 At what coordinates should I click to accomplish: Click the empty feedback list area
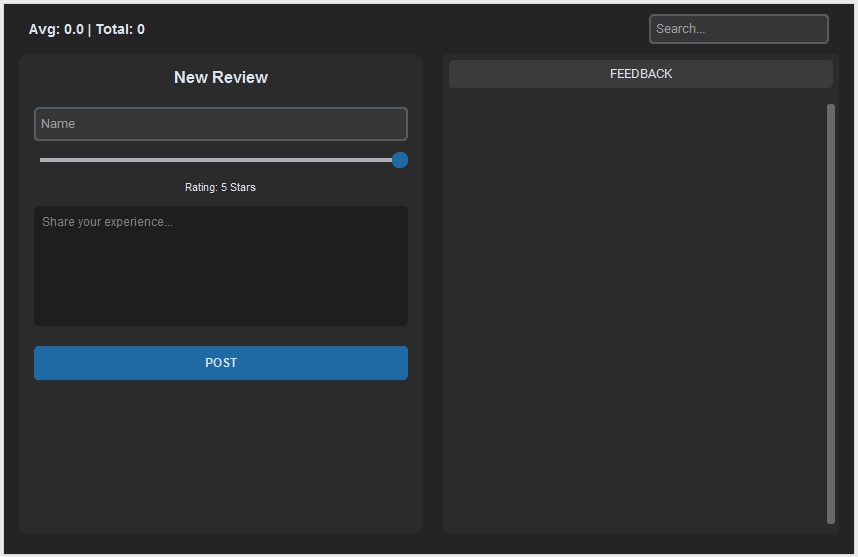(635, 312)
